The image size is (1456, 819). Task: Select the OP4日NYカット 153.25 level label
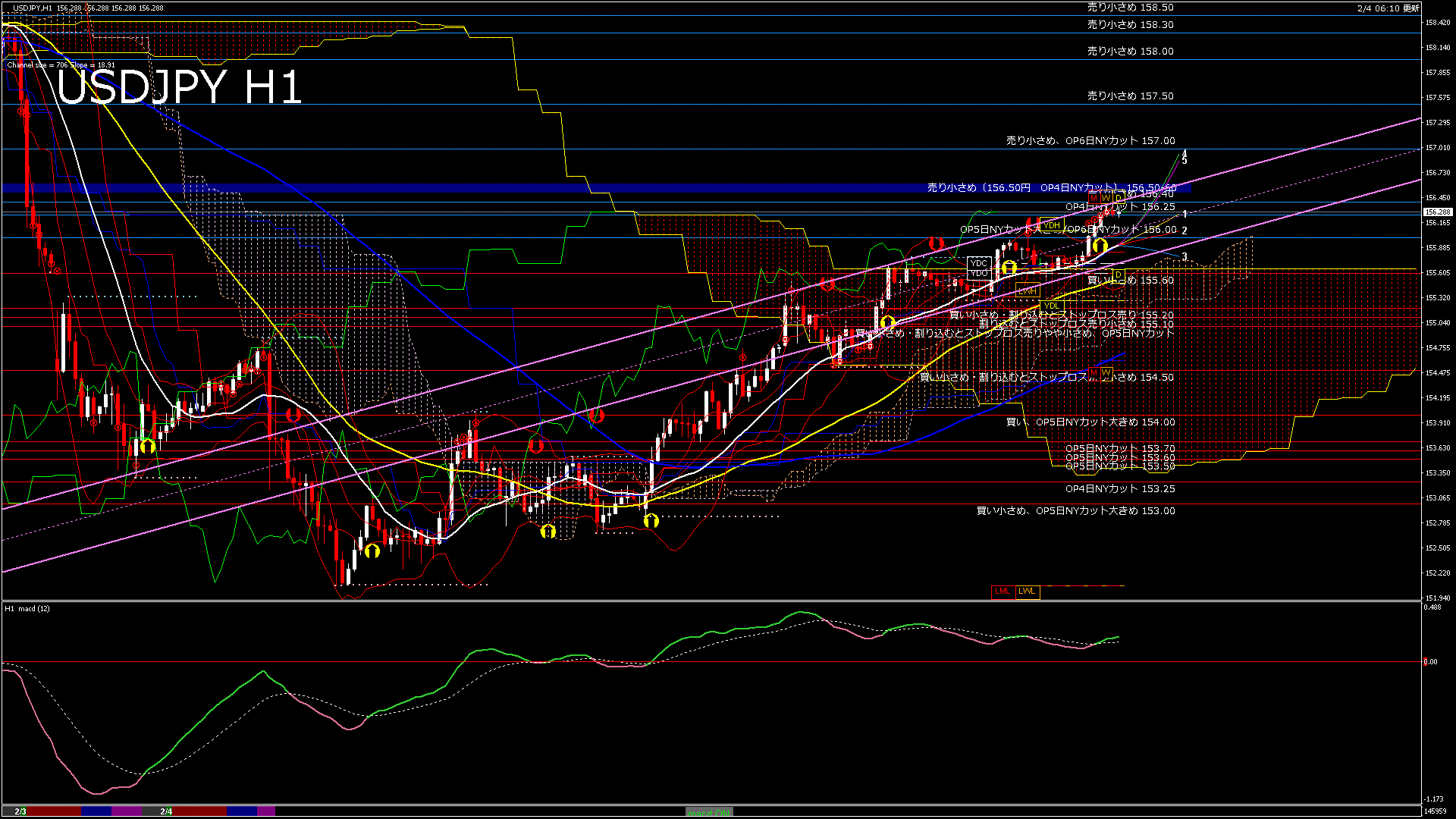pyautogui.click(x=1119, y=489)
